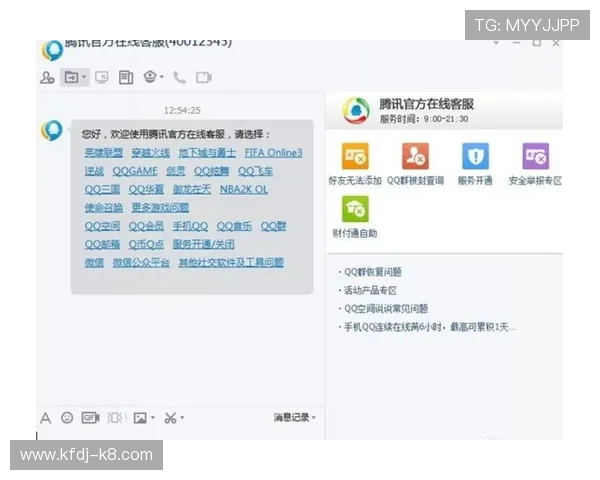The height and width of the screenshot is (480, 600).
Task: Open the 消息记录 message history dropdown
Action: pyautogui.click(x=295, y=418)
